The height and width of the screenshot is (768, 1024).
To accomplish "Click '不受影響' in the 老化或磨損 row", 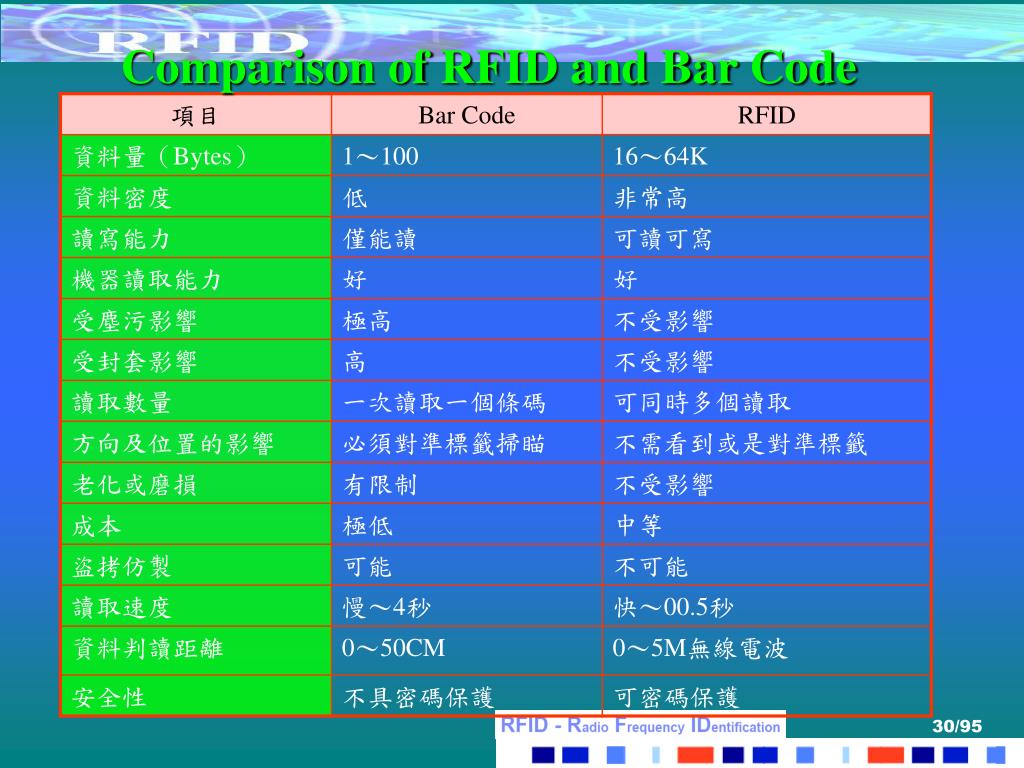I will point(766,485).
